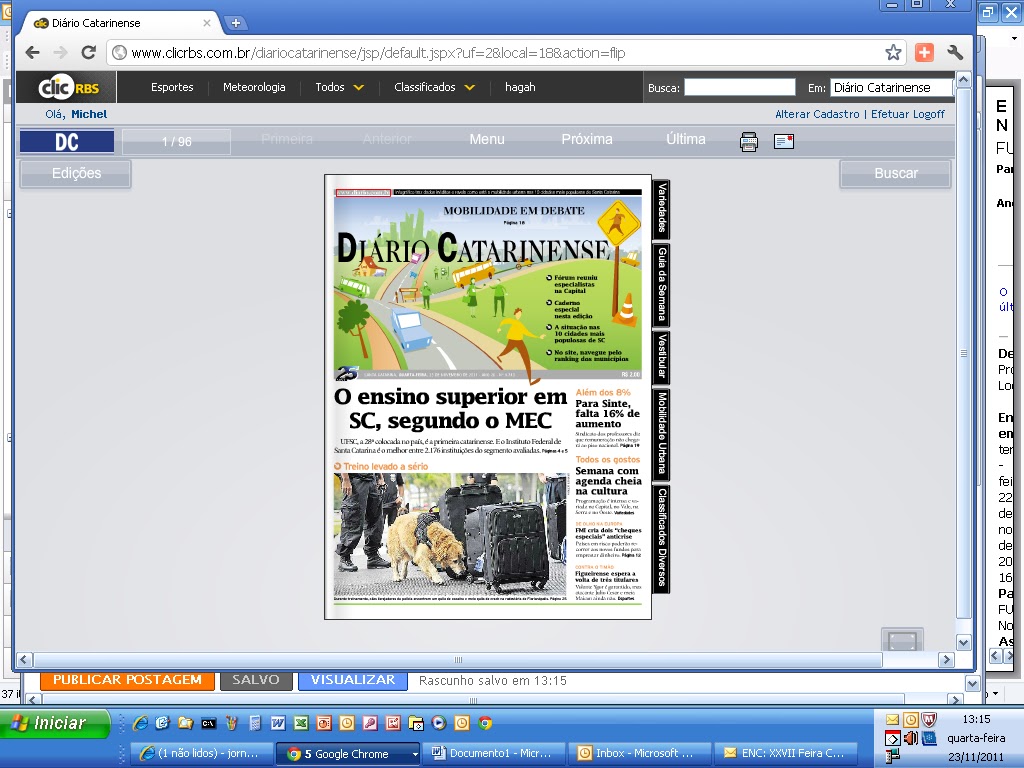Open a new browser tab
The height and width of the screenshot is (768, 1024).
point(235,23)
